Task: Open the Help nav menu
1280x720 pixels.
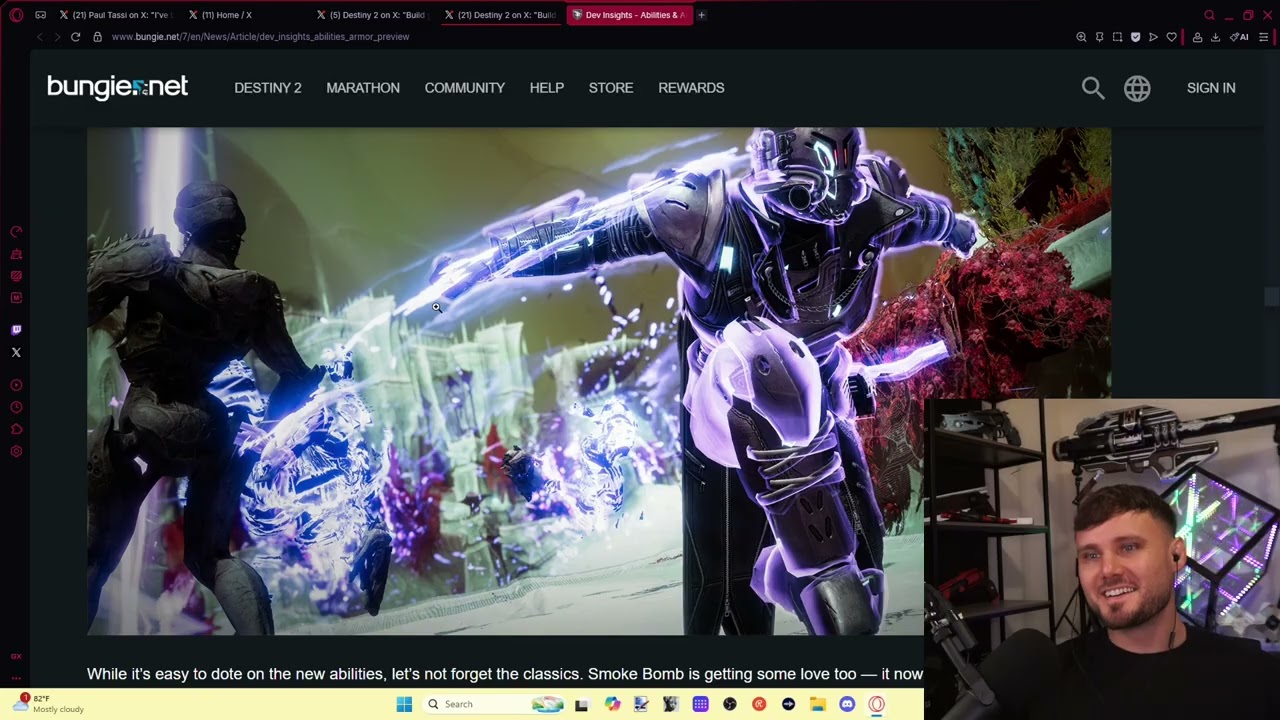Action: coord(547,88)
